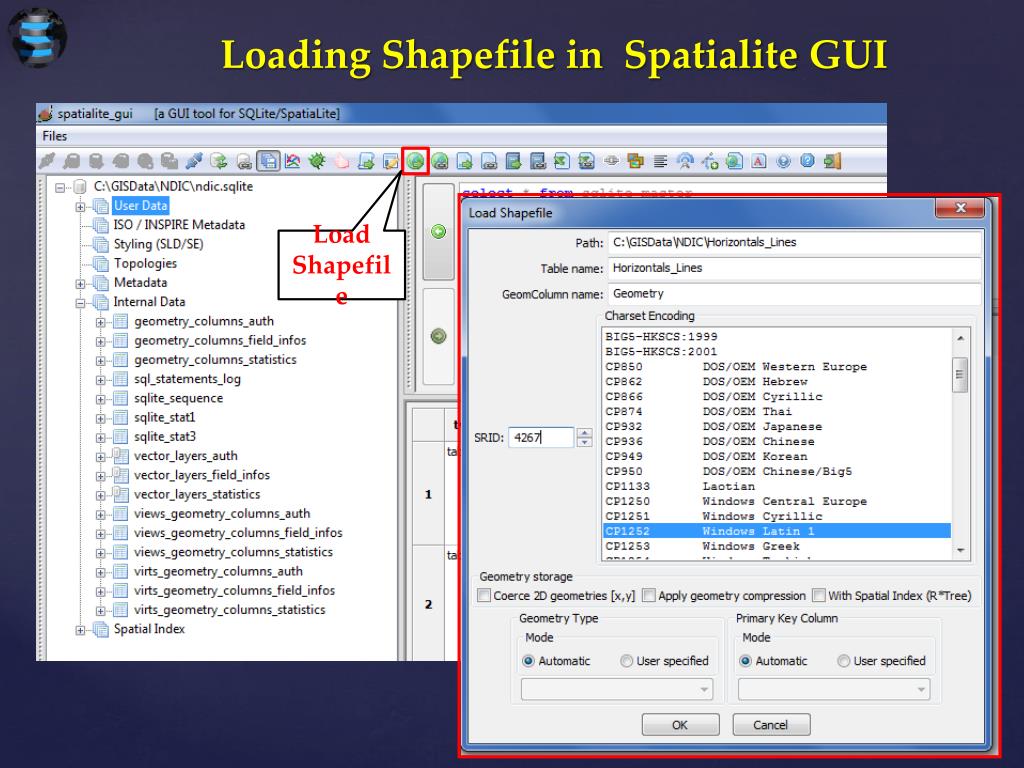Open the Files menu

[55, 136]
